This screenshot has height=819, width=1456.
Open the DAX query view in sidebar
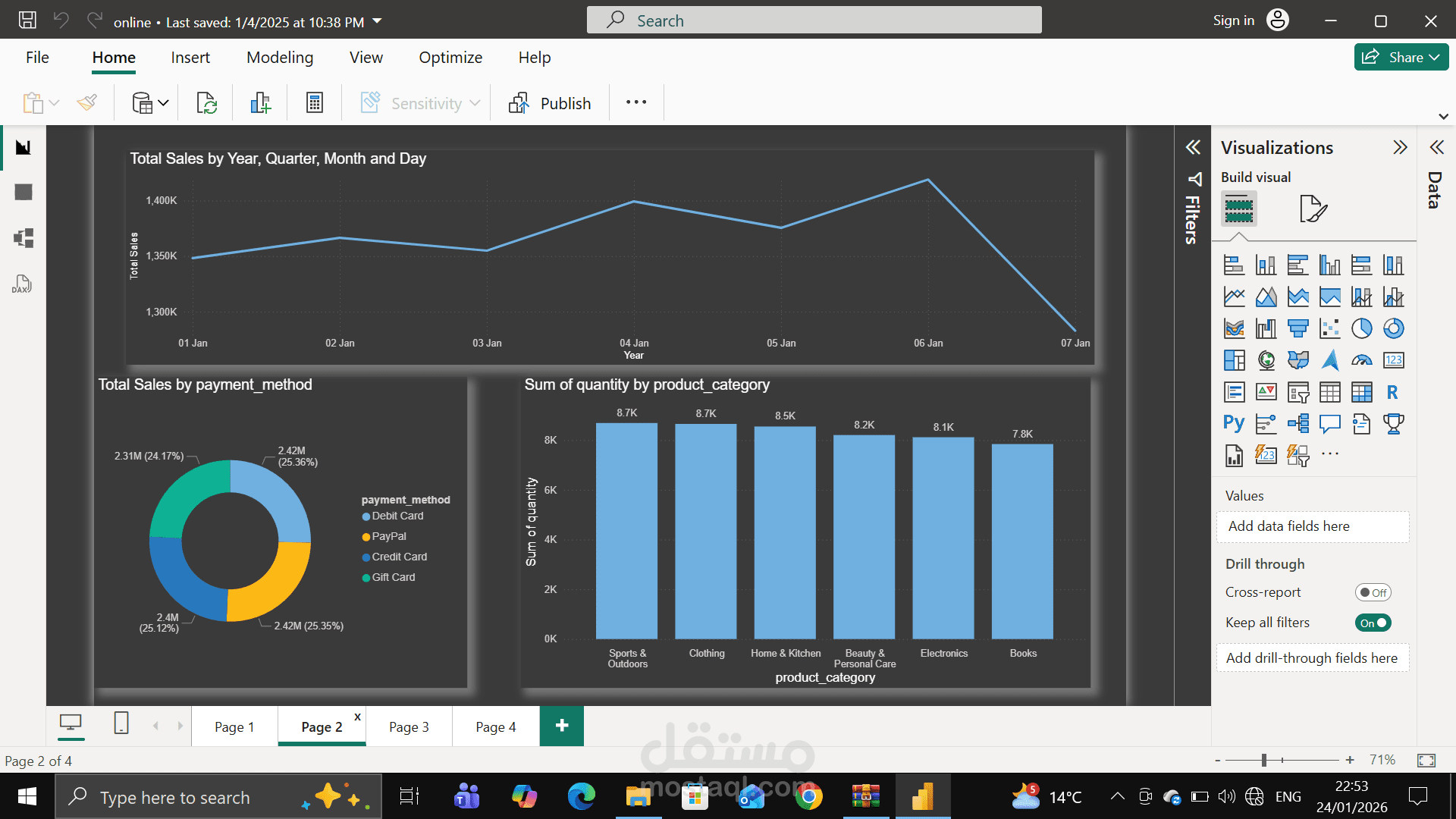pos(22,284)
